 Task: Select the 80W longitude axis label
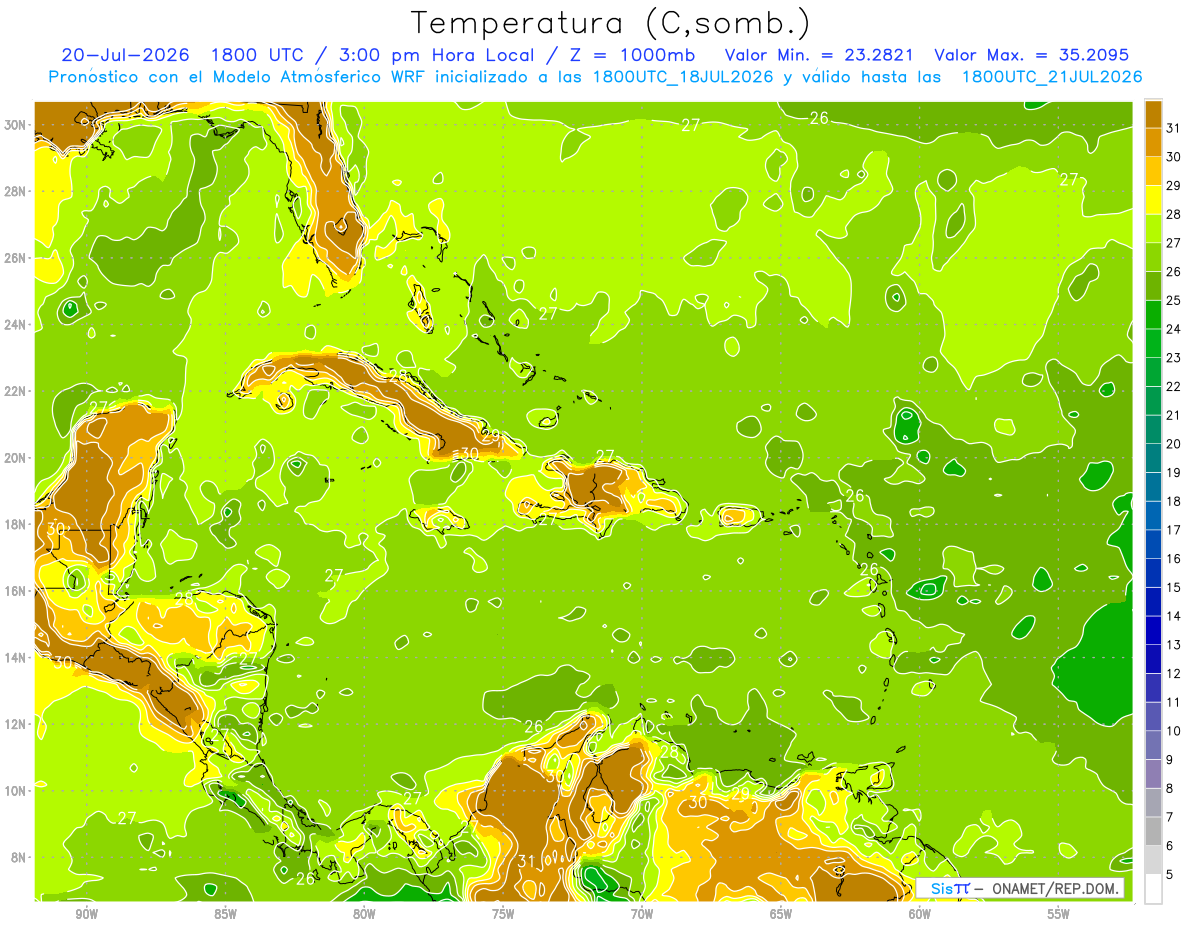[364, 913]
